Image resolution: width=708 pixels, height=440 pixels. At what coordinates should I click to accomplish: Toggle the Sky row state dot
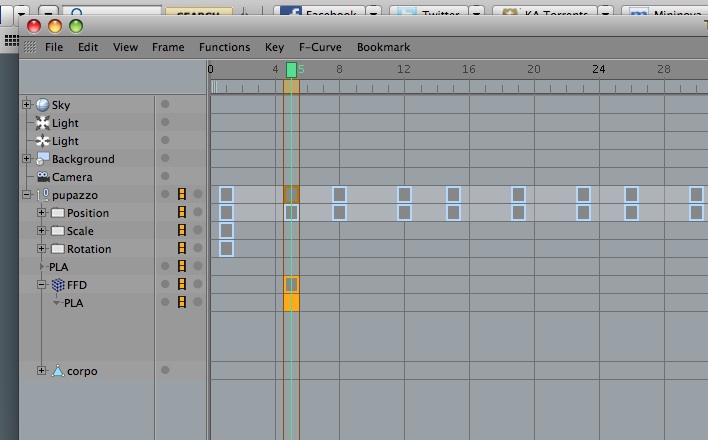(165, 104)
